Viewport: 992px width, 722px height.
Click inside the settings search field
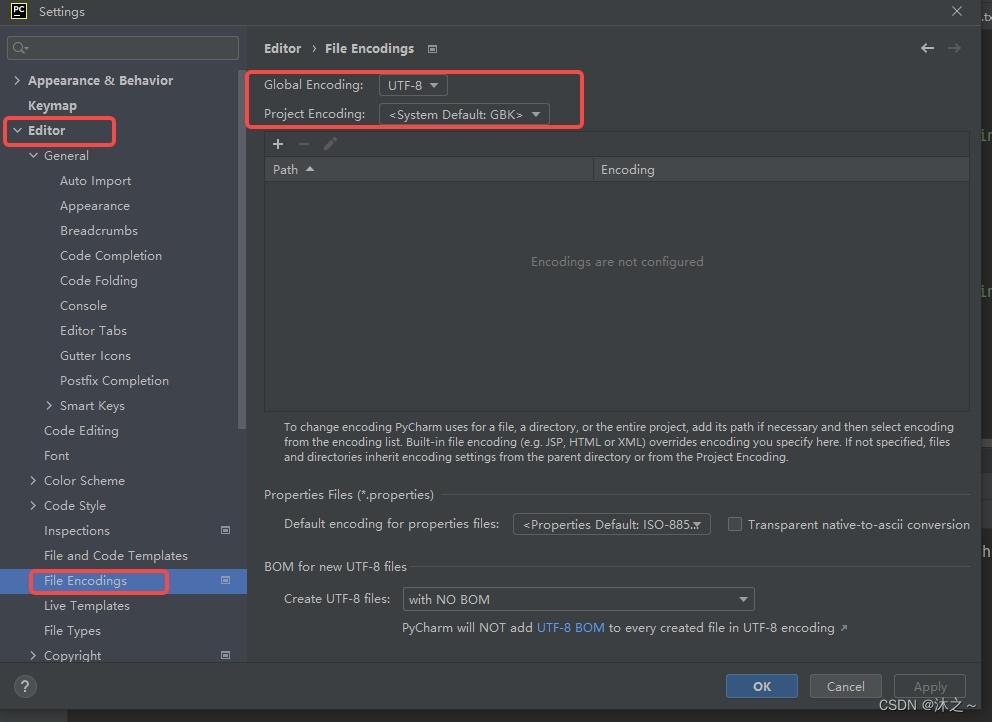[120, 47]
